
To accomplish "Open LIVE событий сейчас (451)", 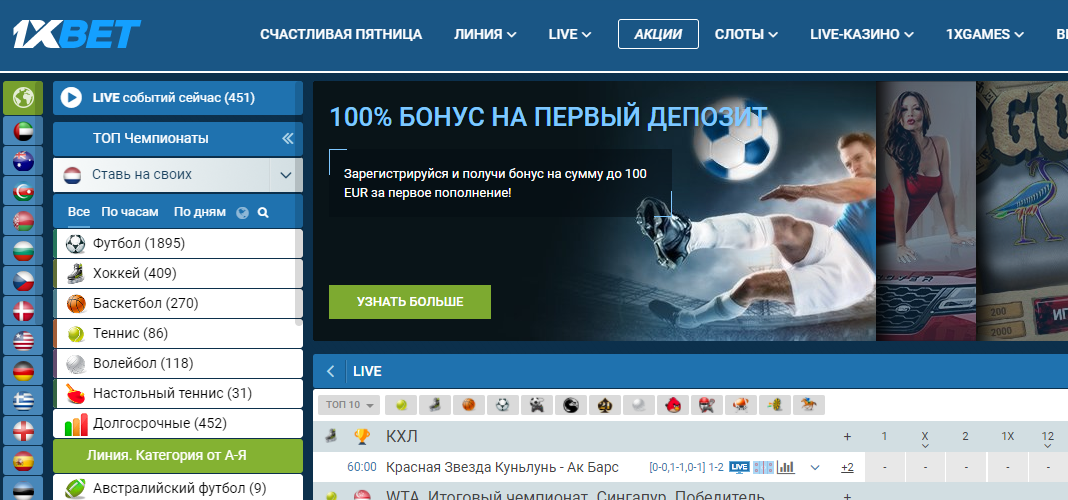I will (178, 98).
